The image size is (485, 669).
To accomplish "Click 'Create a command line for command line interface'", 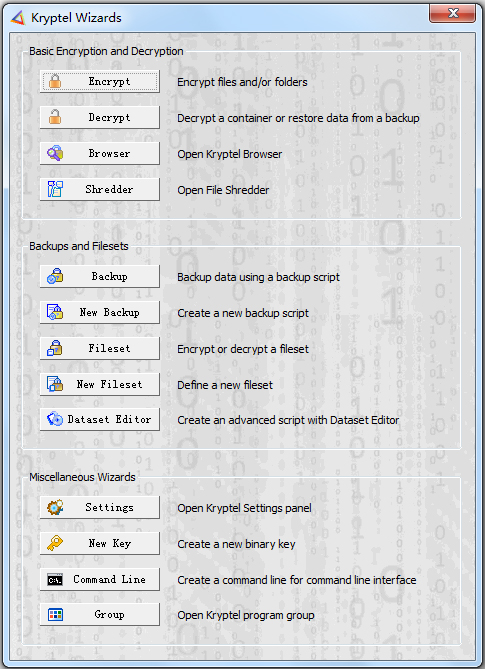I will point(297,580).
